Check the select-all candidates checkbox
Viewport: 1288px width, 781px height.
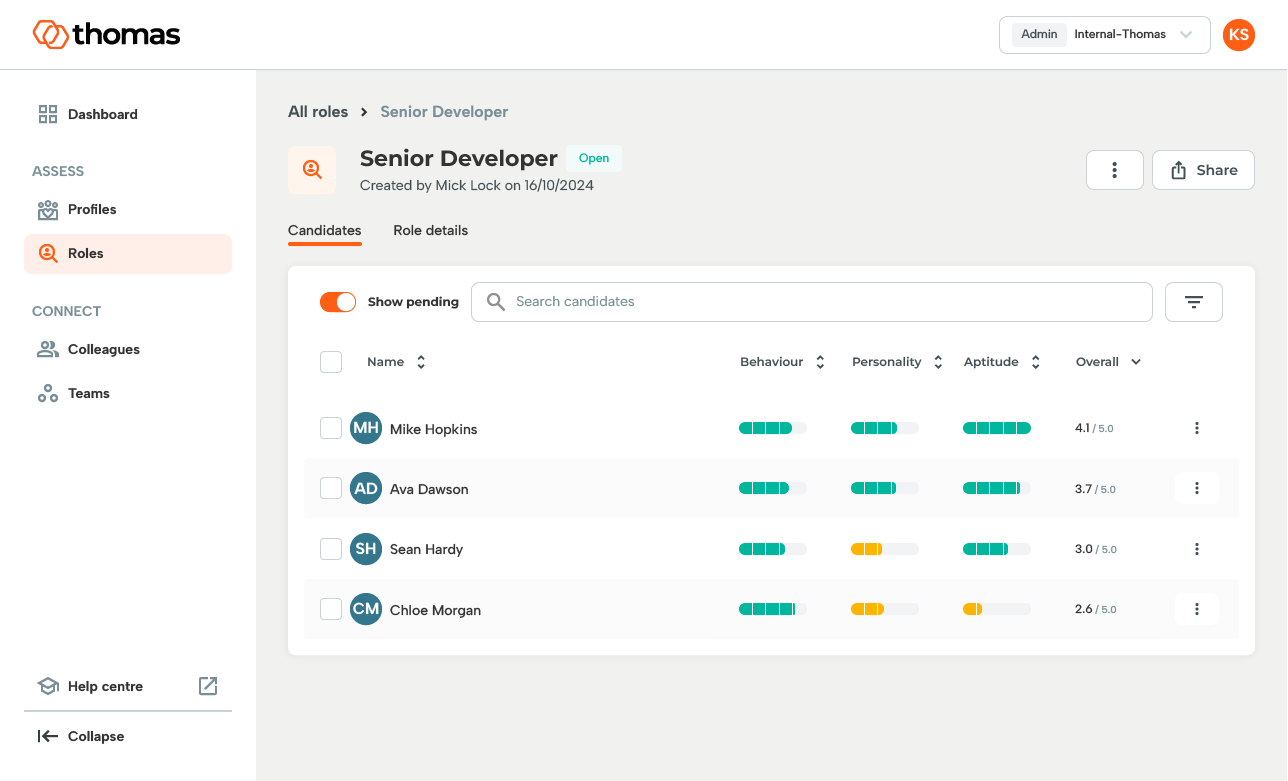pyautogui.click(x=331, y=361)
